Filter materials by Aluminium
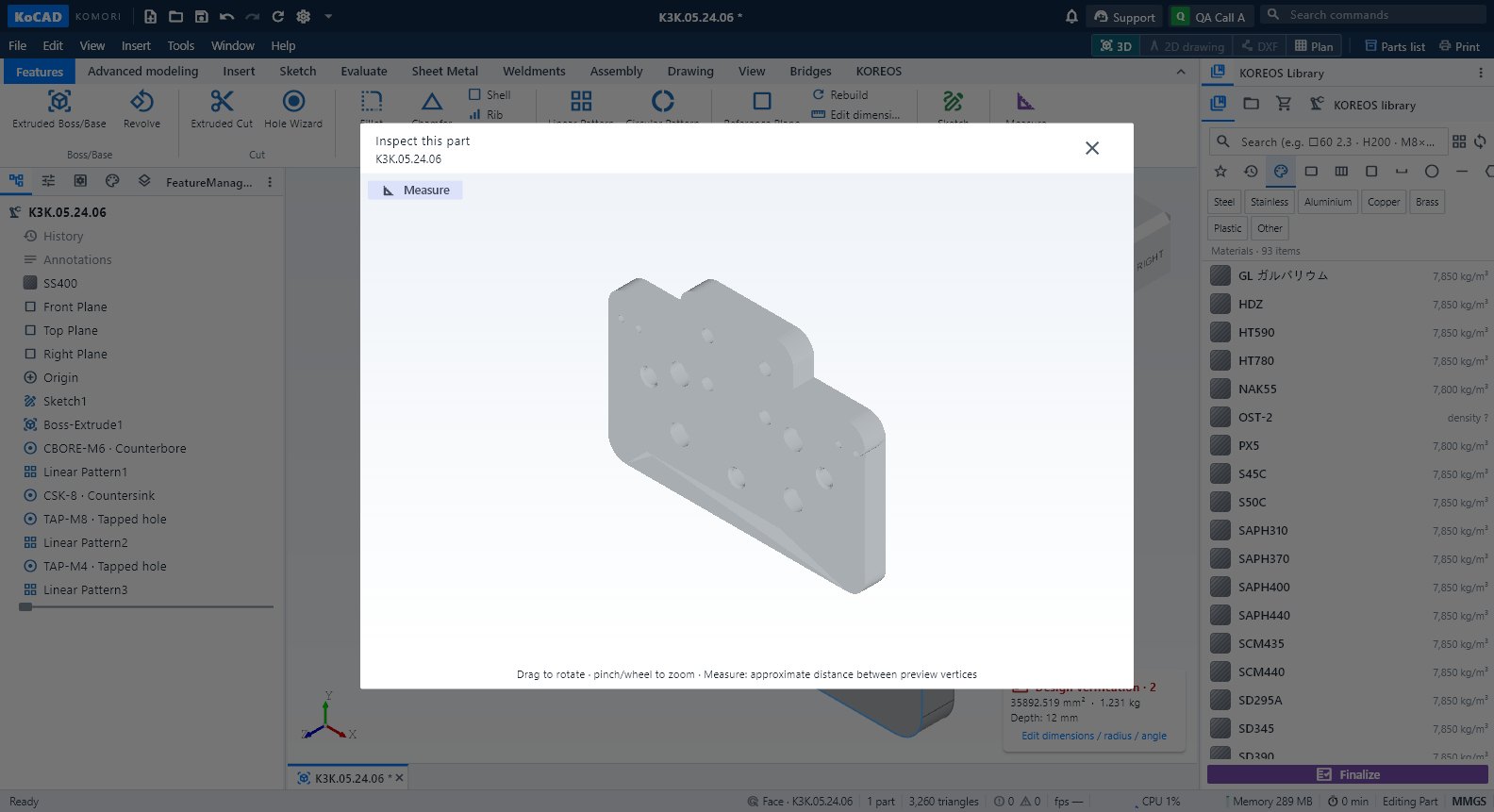The width and height of the screenshot is (1494, 812). click(x=1328, y=202)
